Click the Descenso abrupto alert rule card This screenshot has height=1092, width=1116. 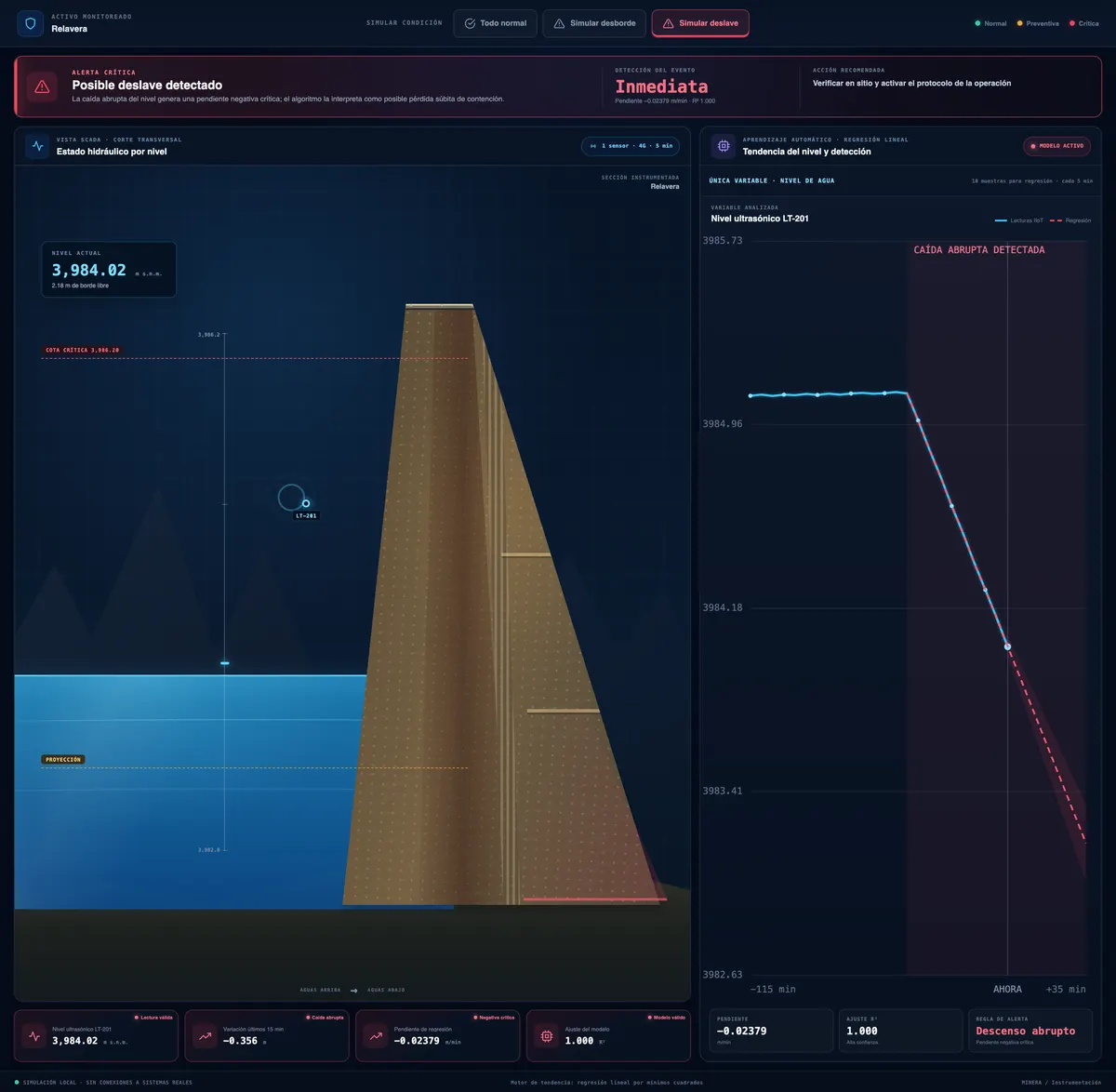pos(1030,1031)
